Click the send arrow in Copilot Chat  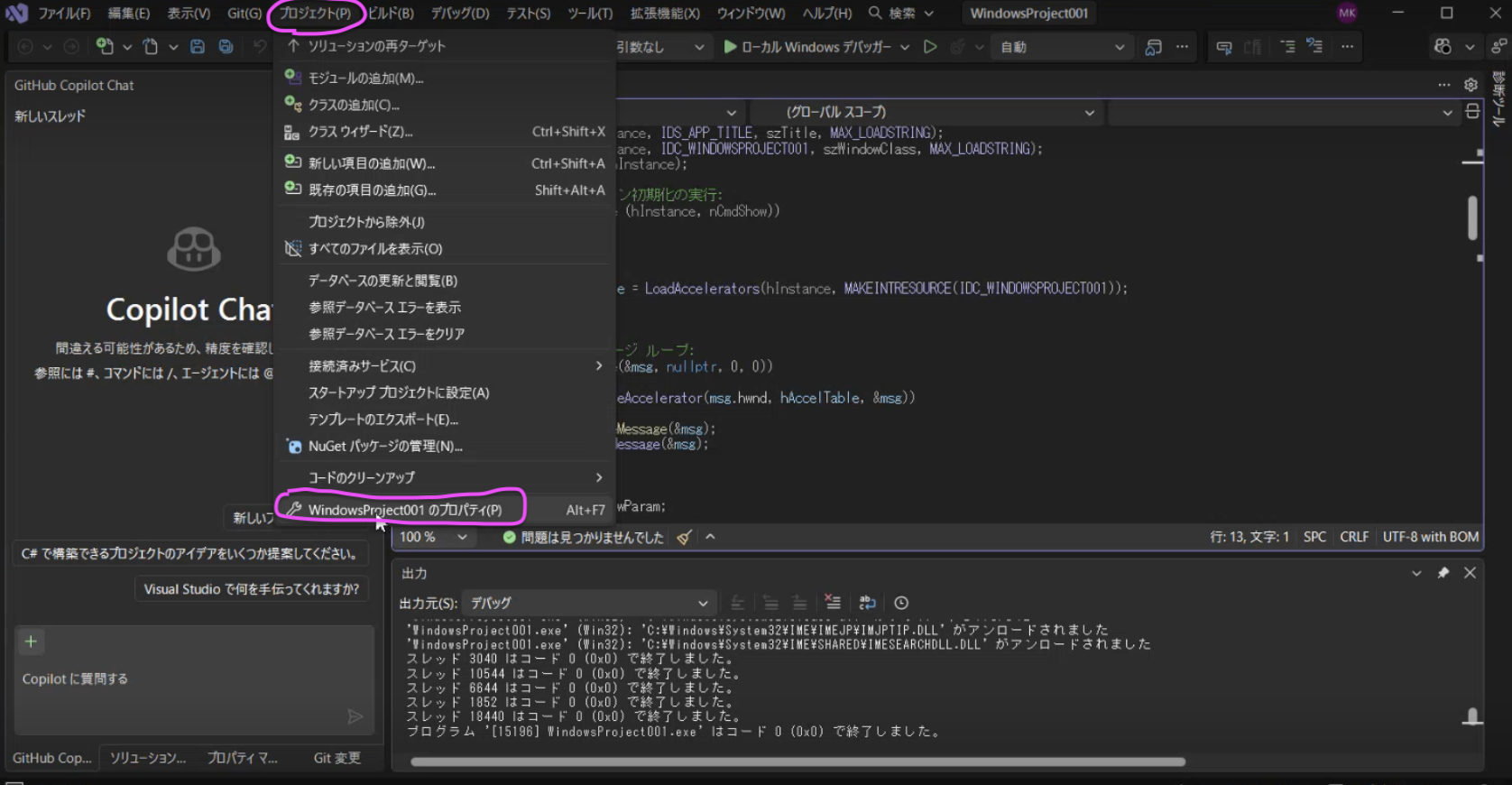tap(355, 716)
